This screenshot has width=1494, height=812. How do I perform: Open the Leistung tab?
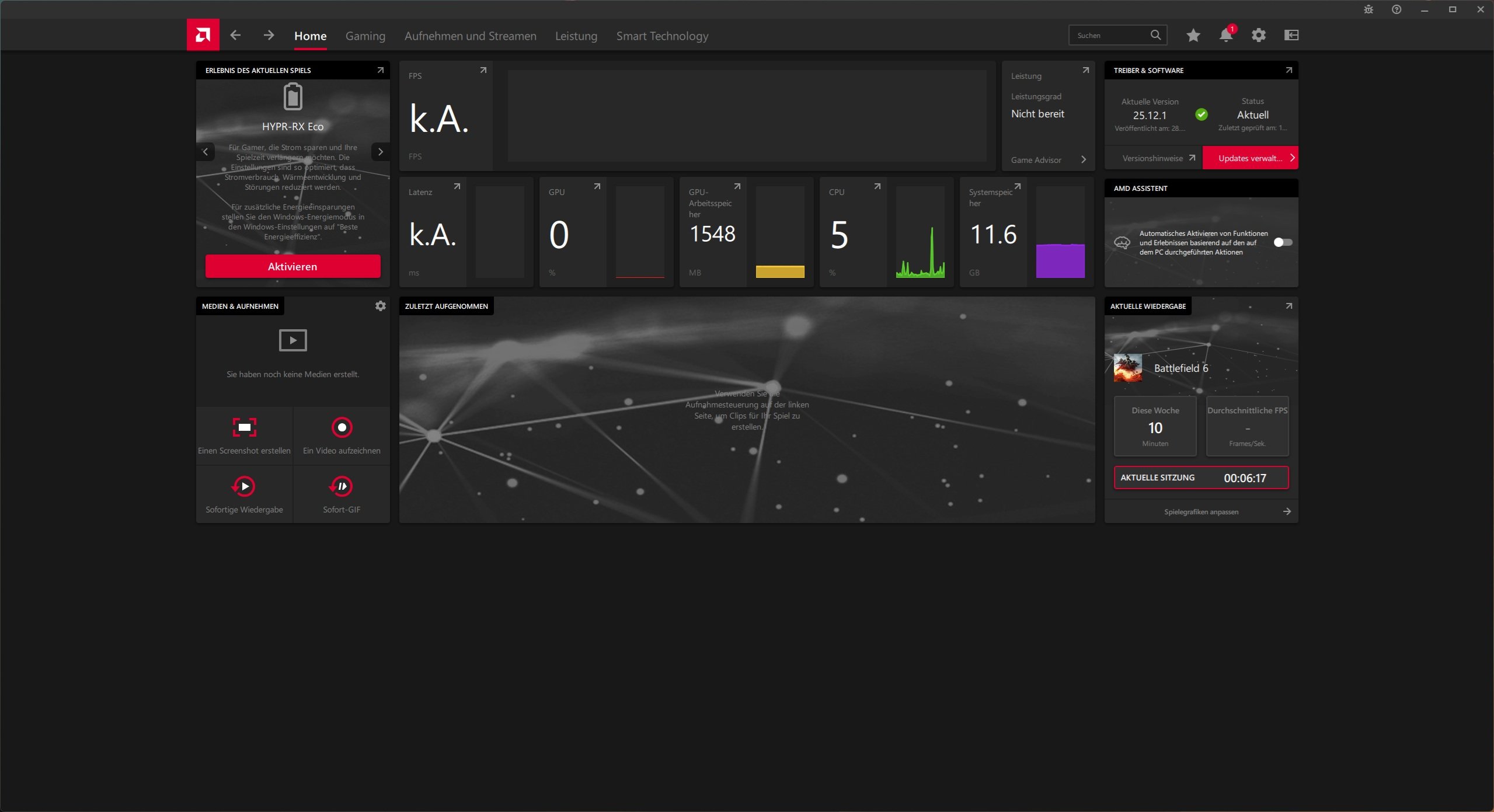coord(576,36)
